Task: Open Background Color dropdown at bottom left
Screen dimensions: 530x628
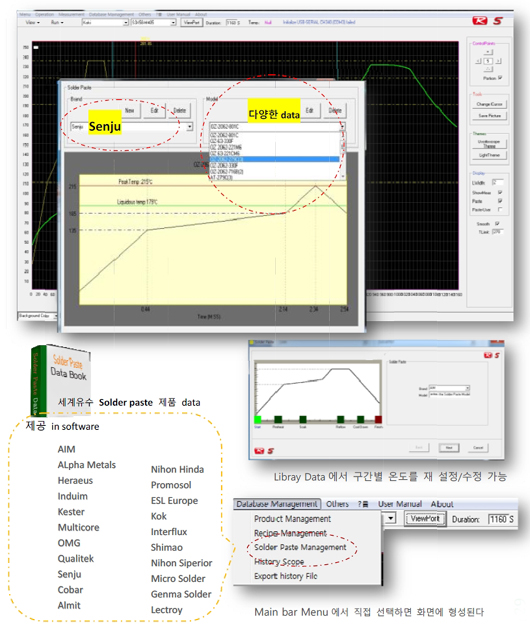Action: click(37, 316)
